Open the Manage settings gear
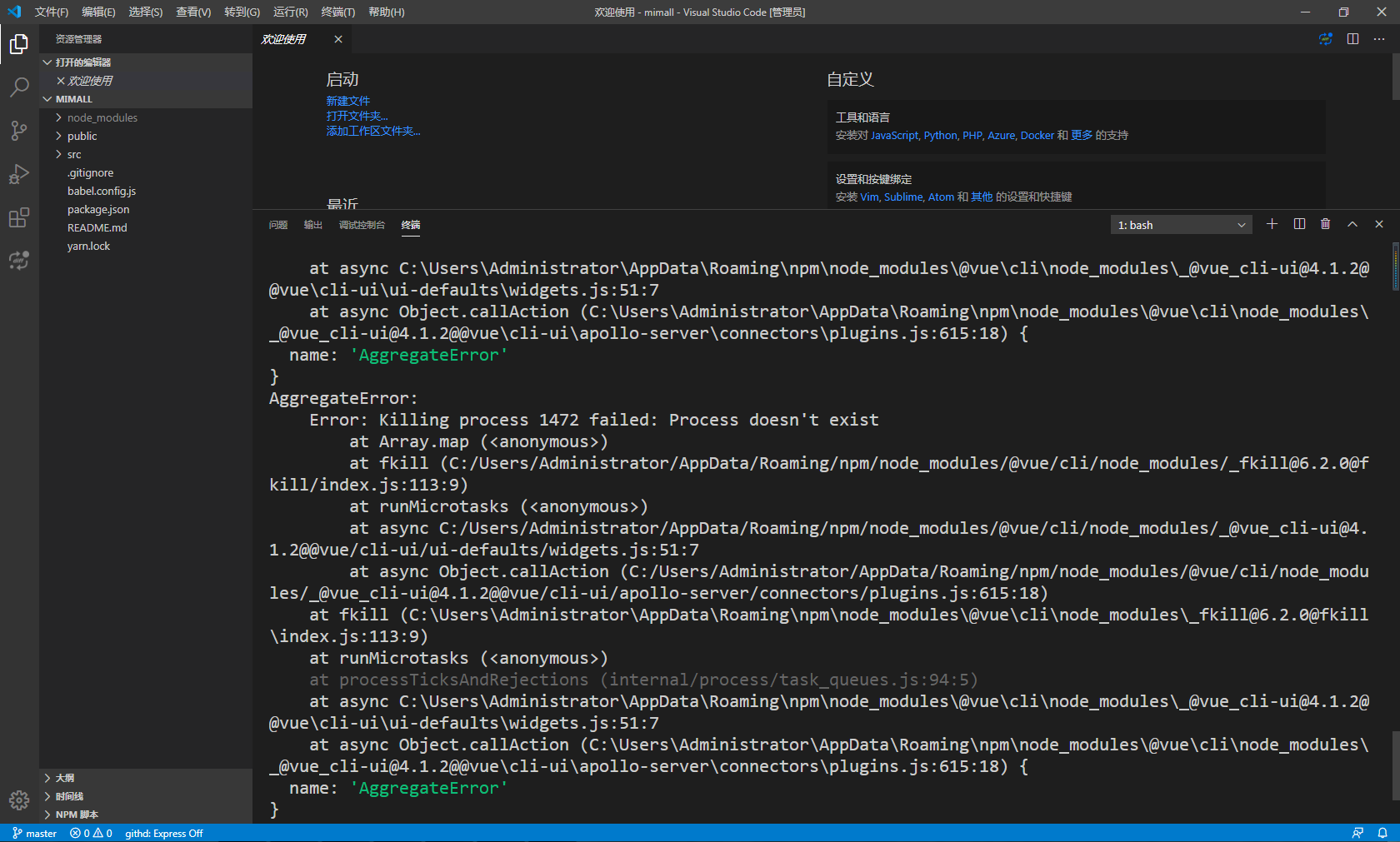Viewport: 1400px width, 842px height. [x=19, y=800]
